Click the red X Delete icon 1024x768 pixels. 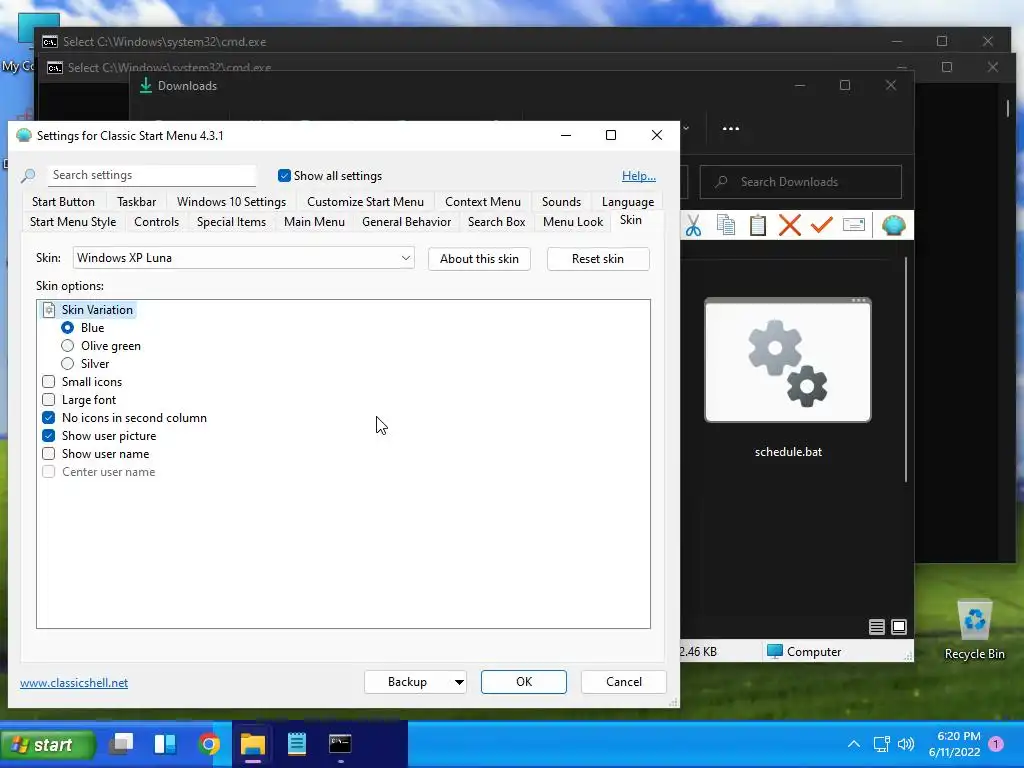click(x=790, y=225)
